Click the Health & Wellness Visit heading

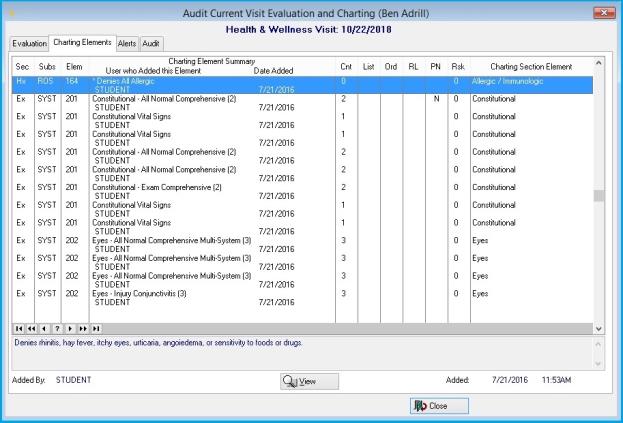click(x=308, y=29)
